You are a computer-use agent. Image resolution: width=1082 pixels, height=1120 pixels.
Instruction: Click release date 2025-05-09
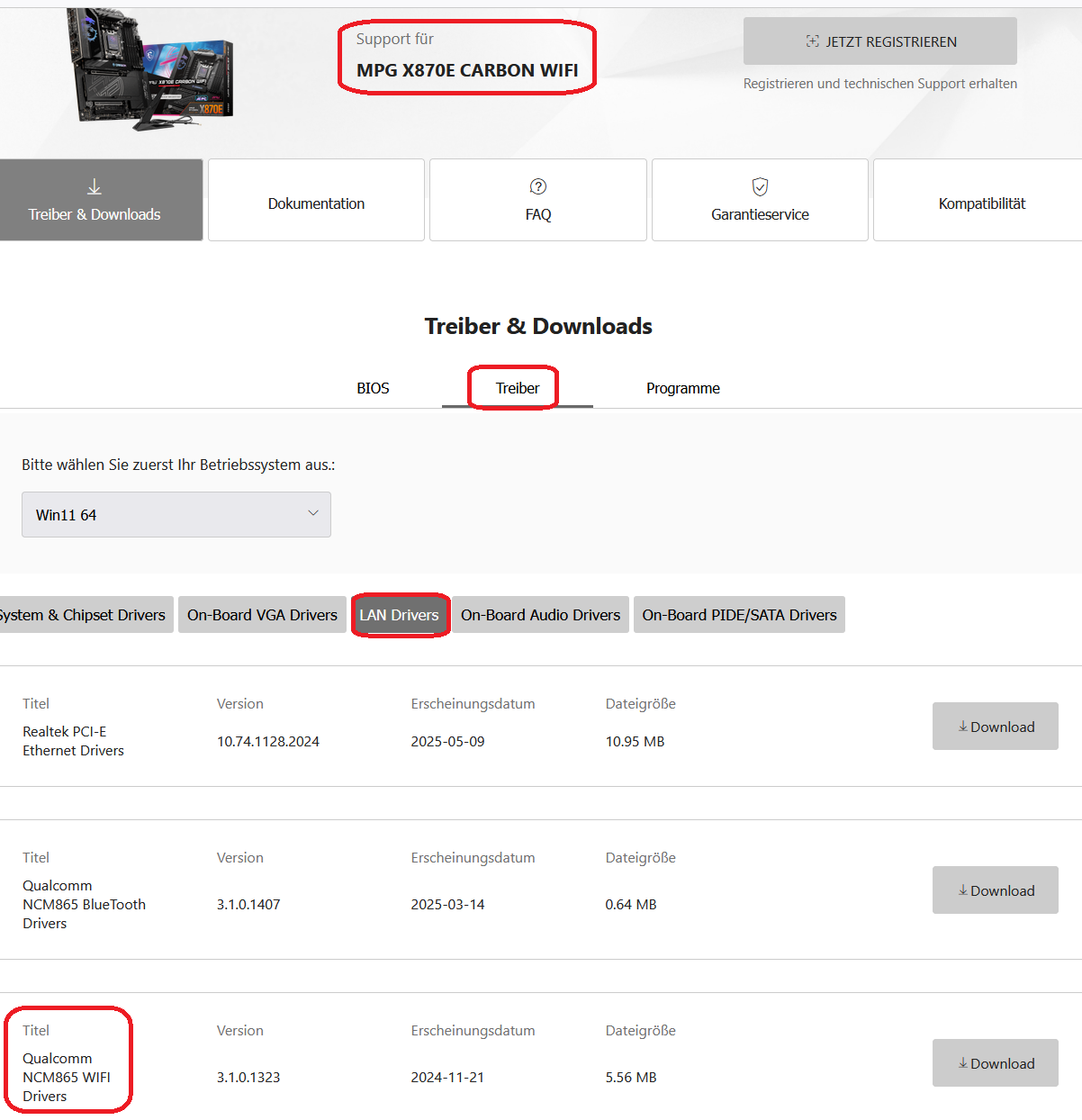[447, 742]
